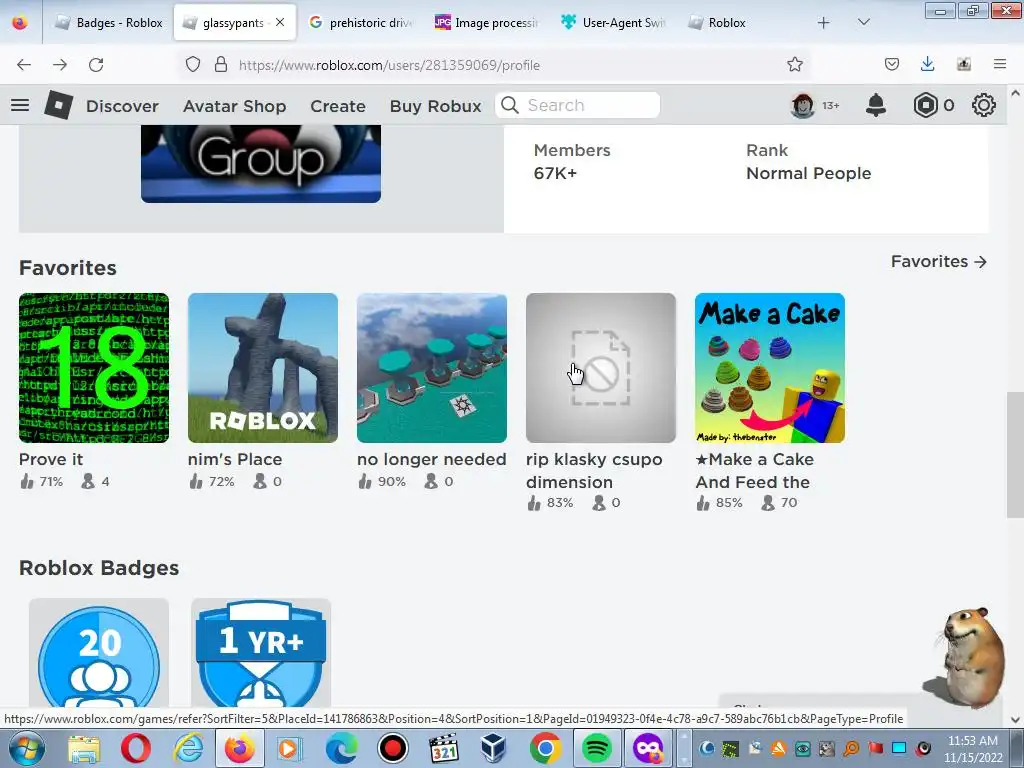The height and width of the screenshot is (768, 1024).
Task: Open the Prove it game thumbnail
Action: click(x=94, y=368)
